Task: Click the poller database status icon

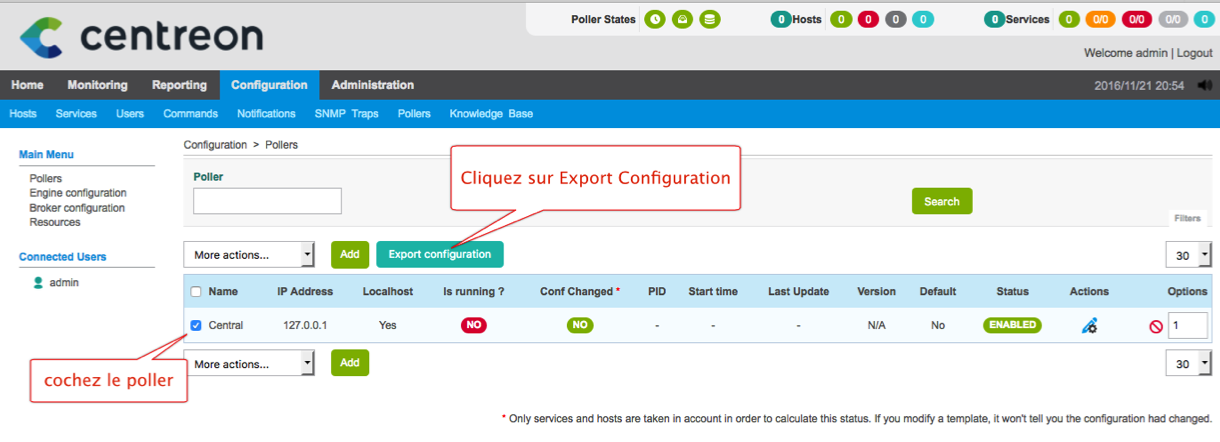Action: [709, 19]
